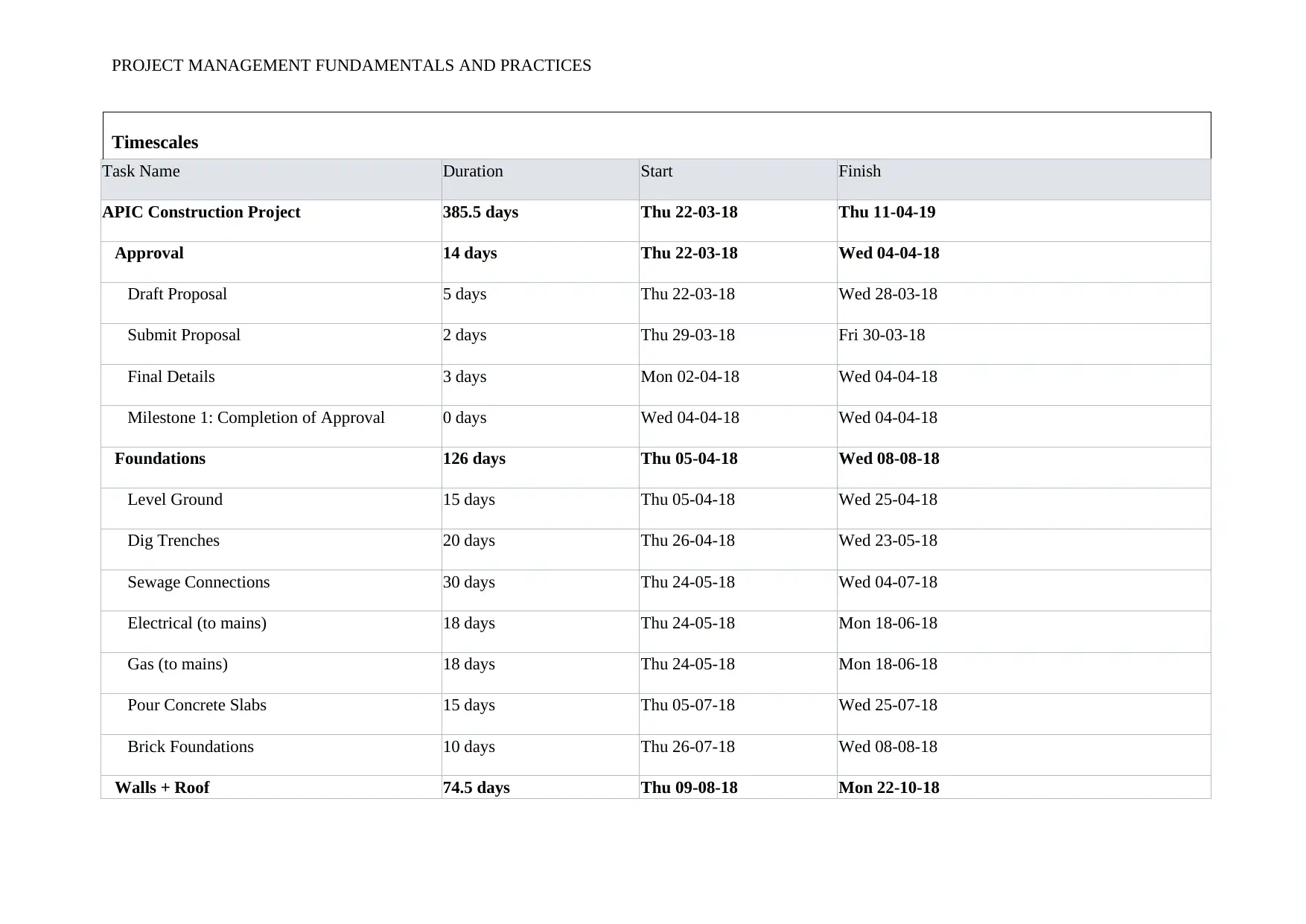Image resolution: width=1306 pixels, height=924 pixels.
Task: Select the 'Draft Proposal' task
Action: click(x=177, y=294)
